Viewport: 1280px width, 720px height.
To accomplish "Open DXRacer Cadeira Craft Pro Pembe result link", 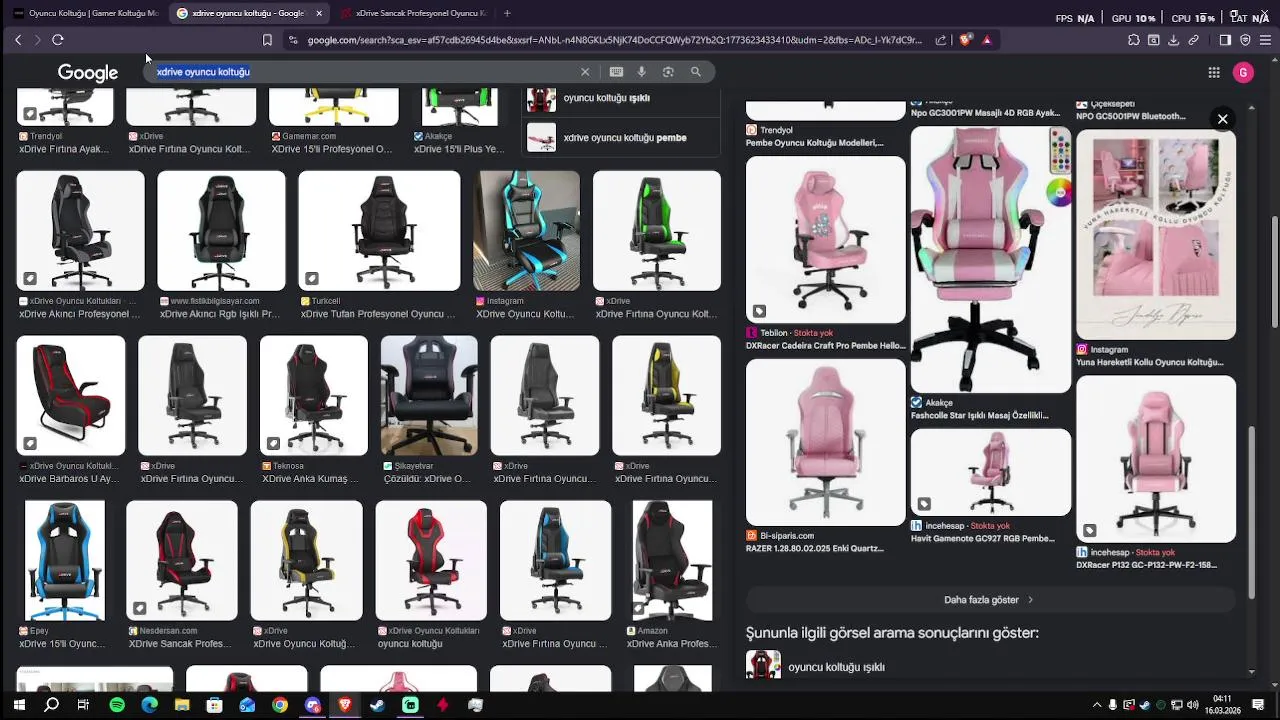I will [x=825, y=346].
